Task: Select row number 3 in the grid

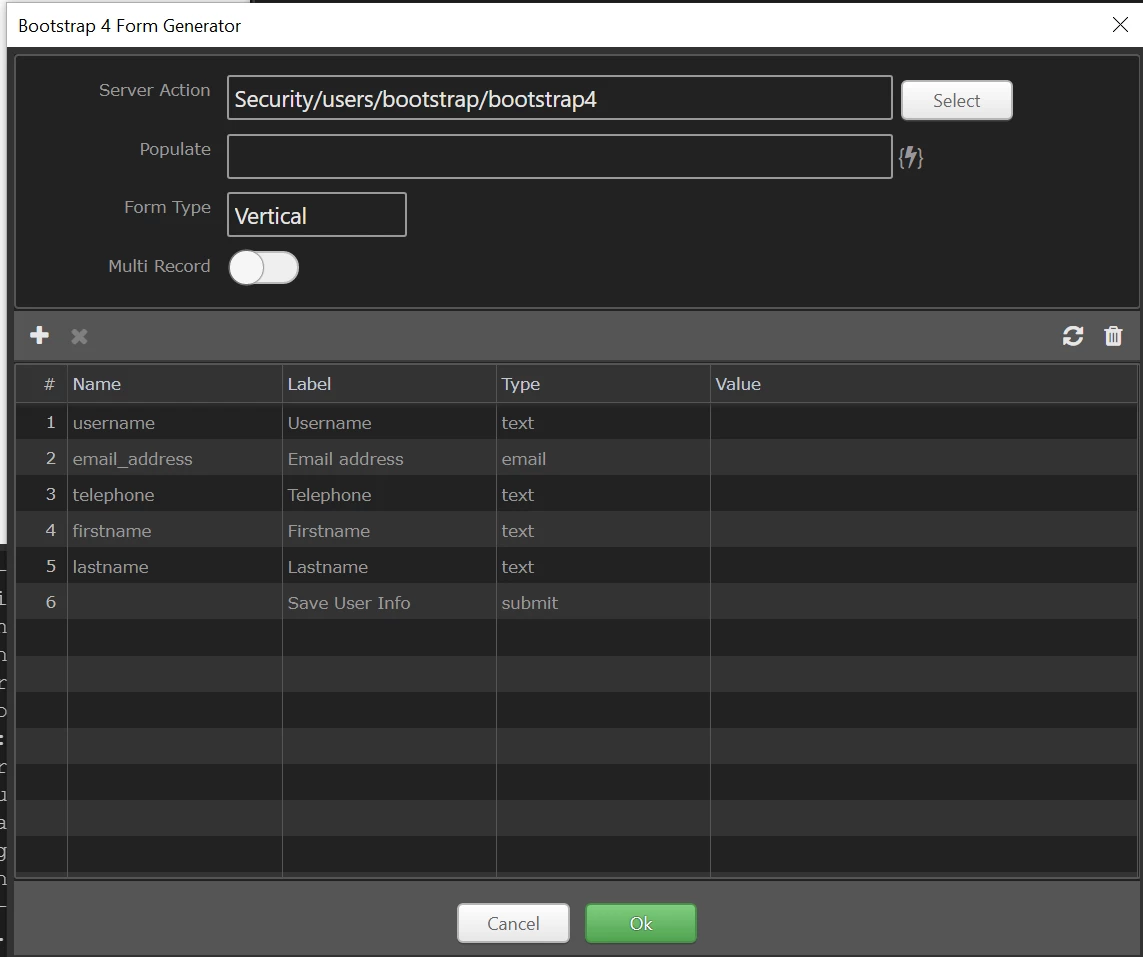Action: coord(42,494)
